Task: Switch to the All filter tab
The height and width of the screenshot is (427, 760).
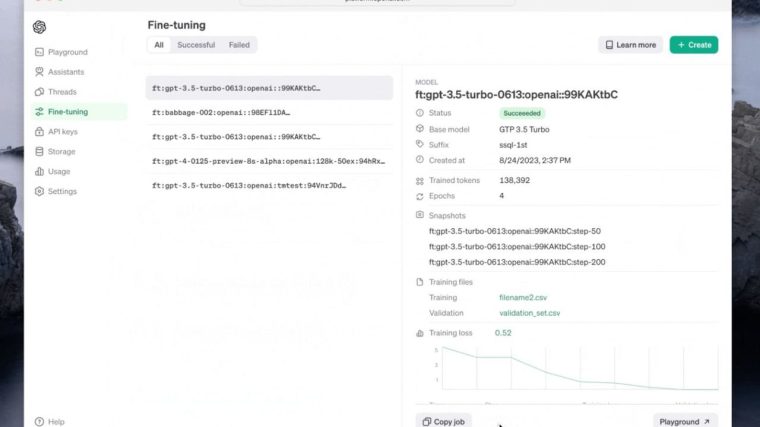Action: pos(158,45)
